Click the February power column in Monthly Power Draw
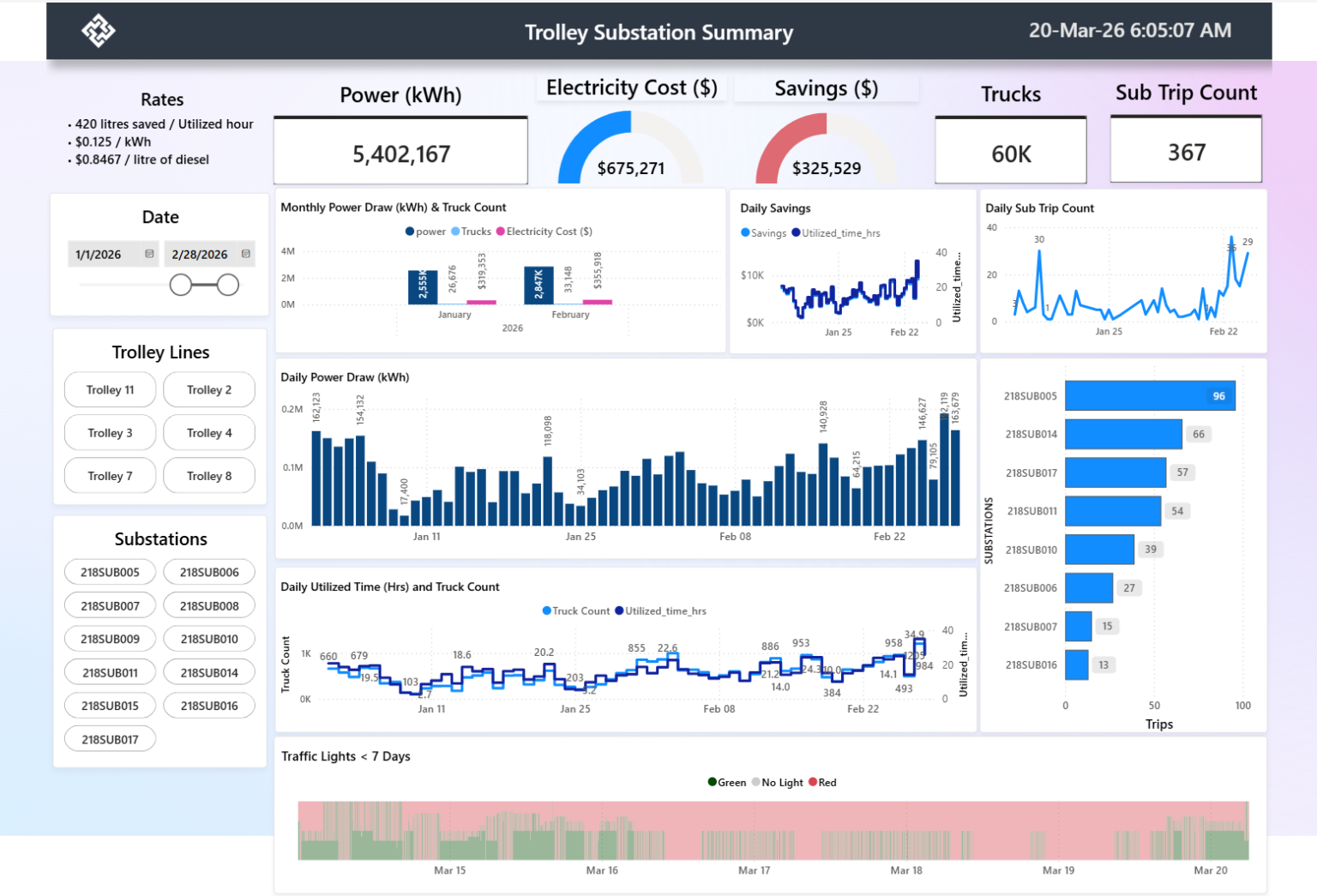 coord(538,284)
